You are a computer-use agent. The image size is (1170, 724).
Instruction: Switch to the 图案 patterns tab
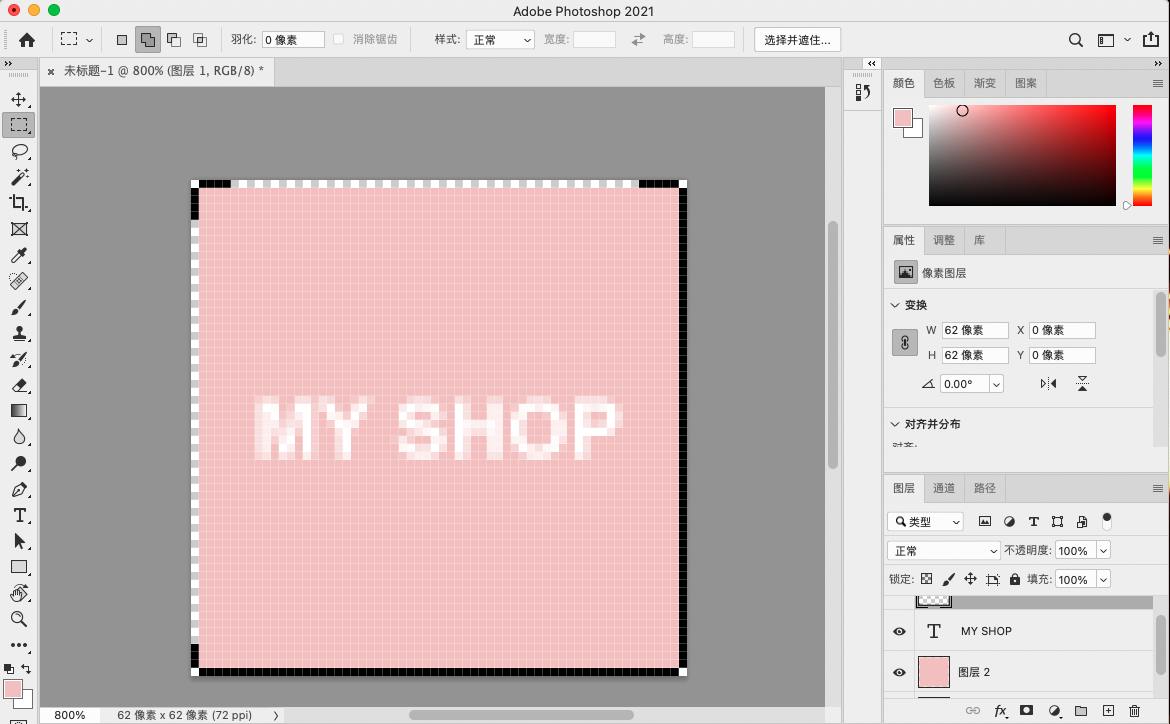(x=1025, y=83)
